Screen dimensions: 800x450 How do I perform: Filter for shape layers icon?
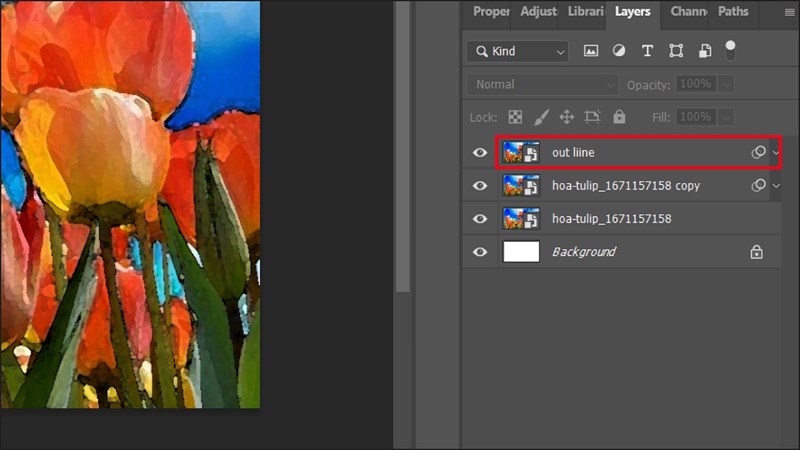(x=676, y=51)
